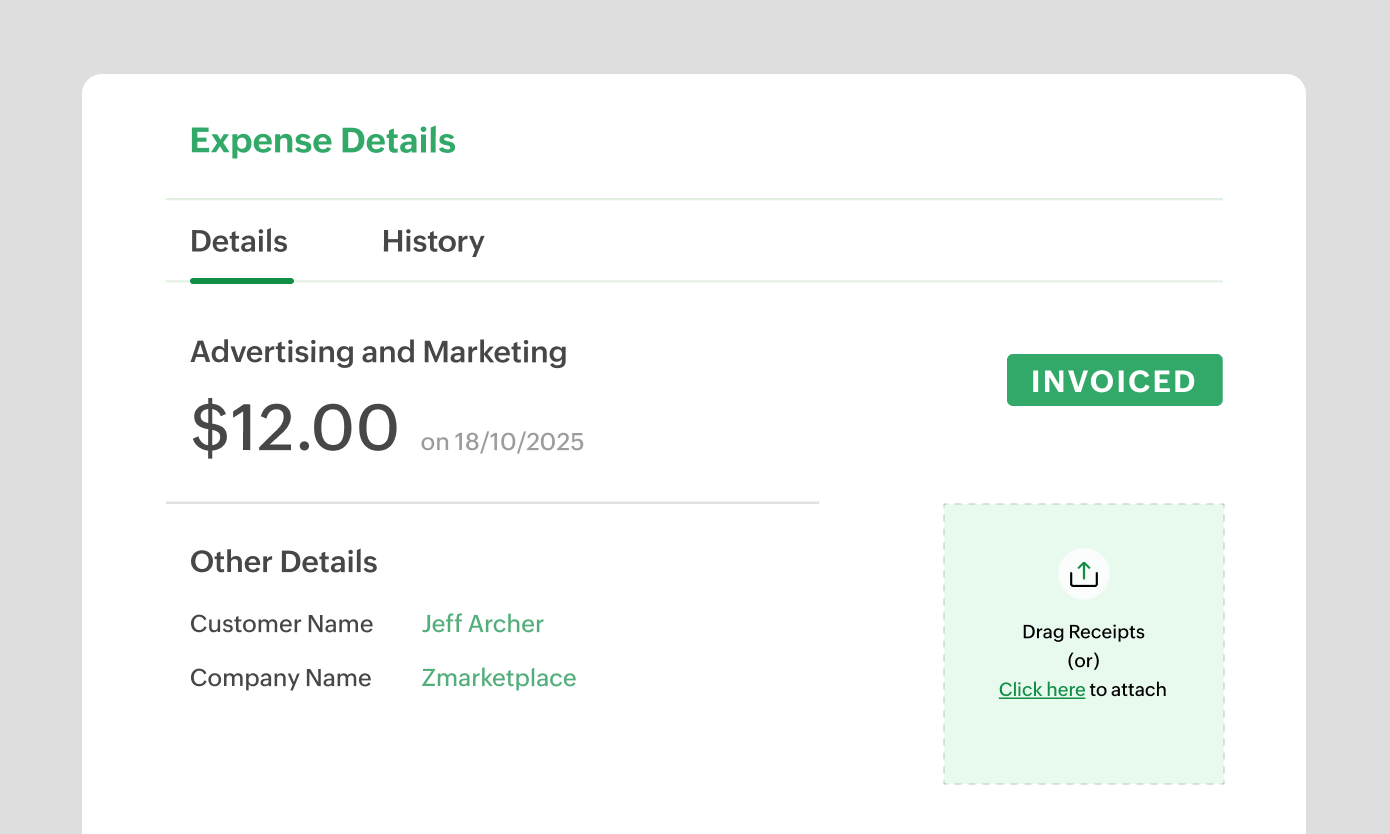
Task: Click the (or) text in the dropzone
Action: click(x=1083, y=660)
